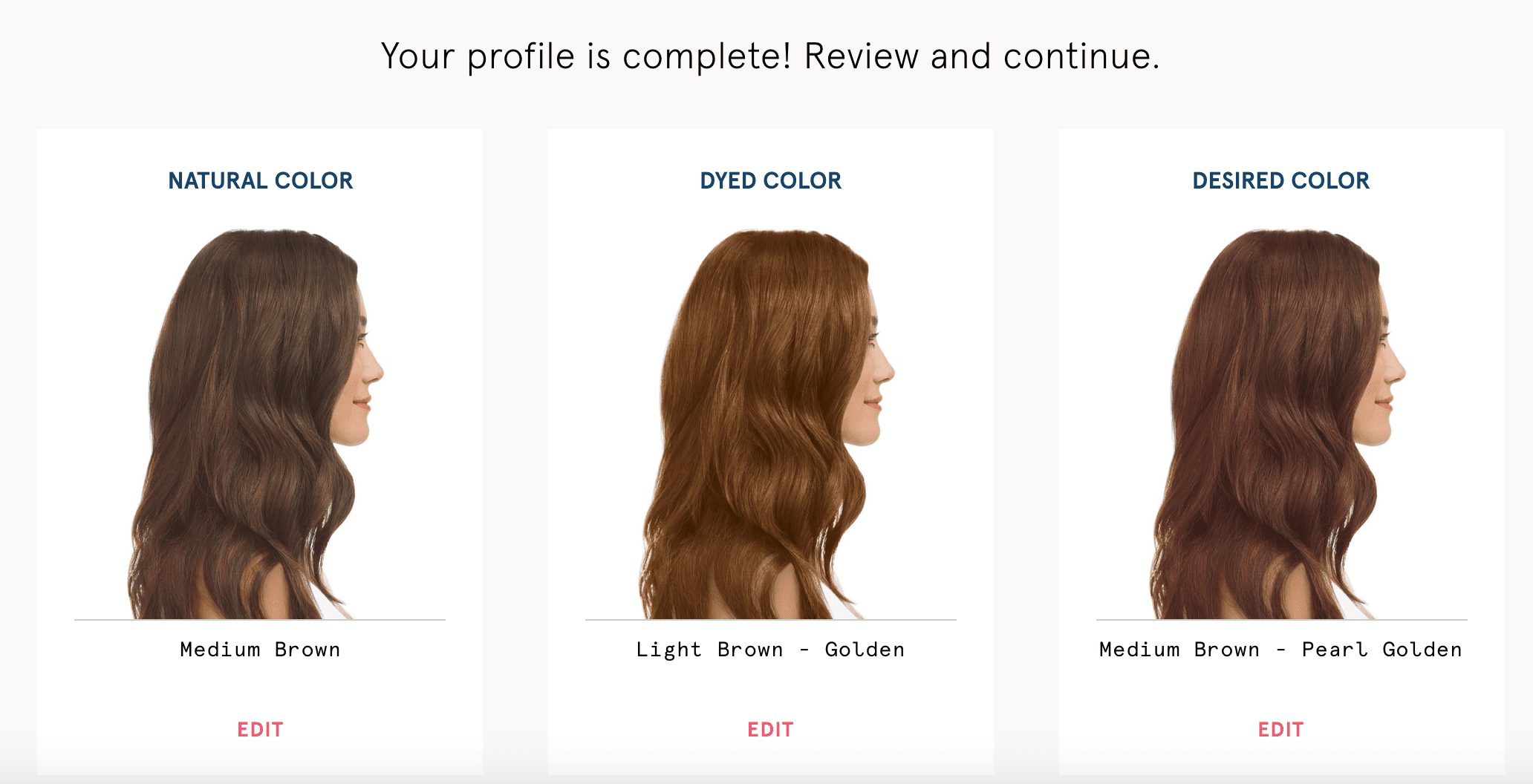Select the Desired Color hair image
Viewport: 1533px width, 784px height.
pos(1278,424)
